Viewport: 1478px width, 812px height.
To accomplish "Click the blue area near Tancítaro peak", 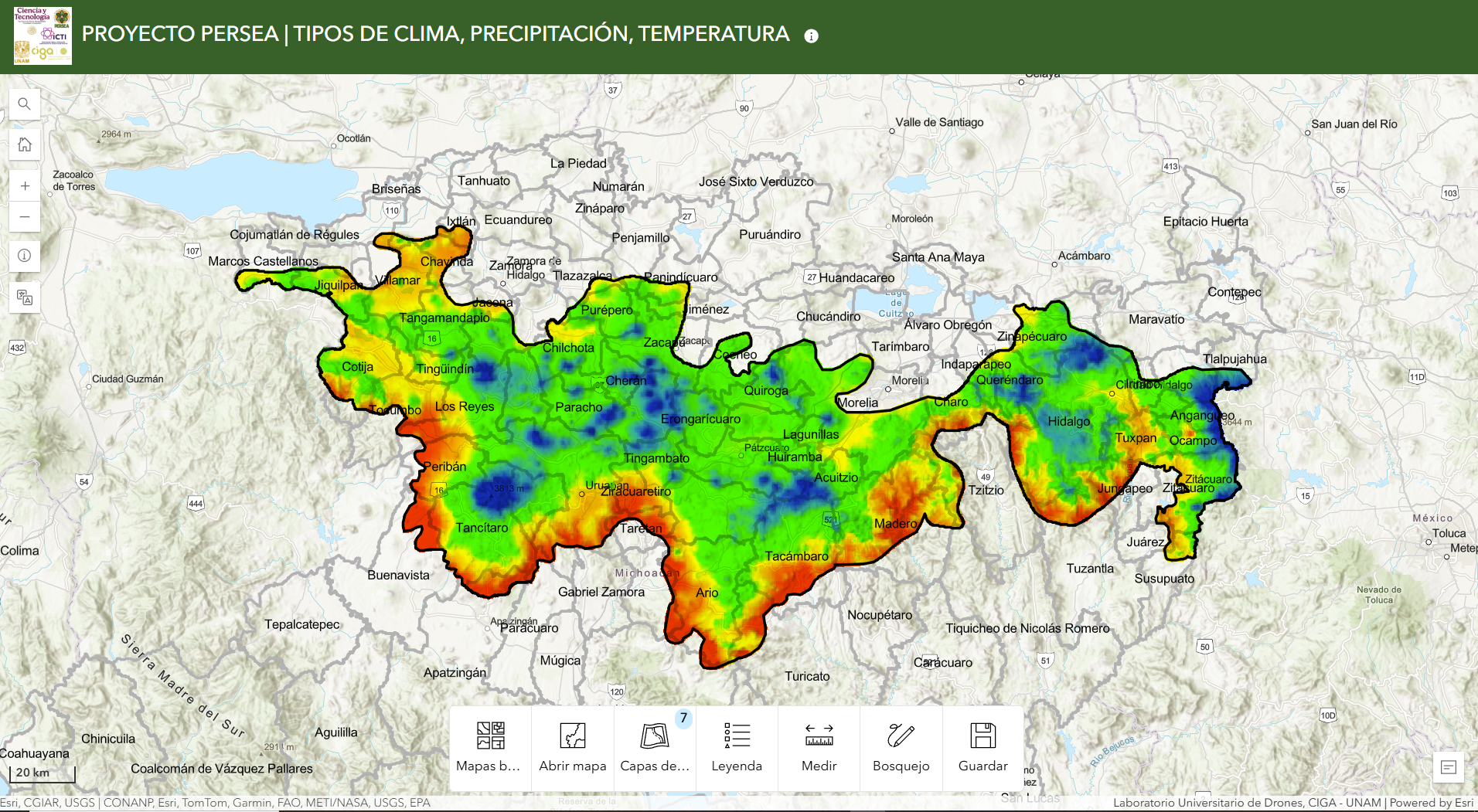I will click(x=495, y=491).
